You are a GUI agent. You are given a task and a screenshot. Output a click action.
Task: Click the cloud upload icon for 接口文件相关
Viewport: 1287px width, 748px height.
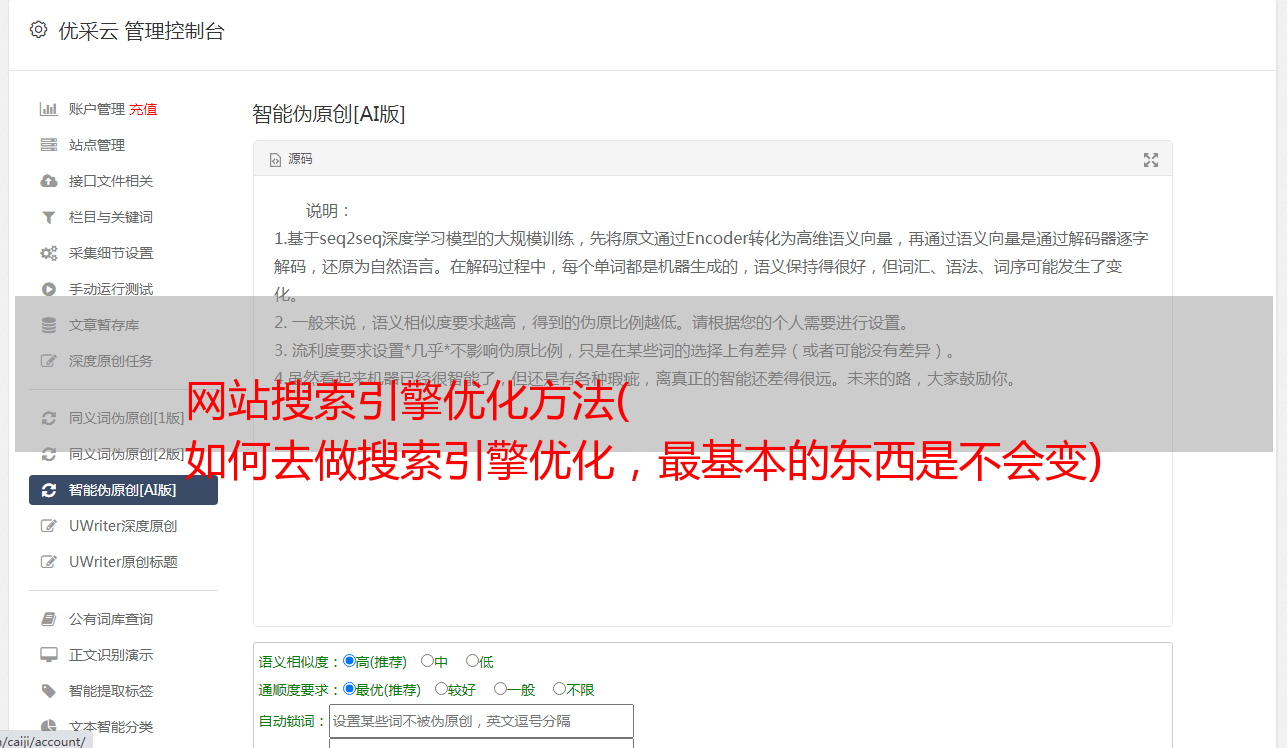(48, 181)
